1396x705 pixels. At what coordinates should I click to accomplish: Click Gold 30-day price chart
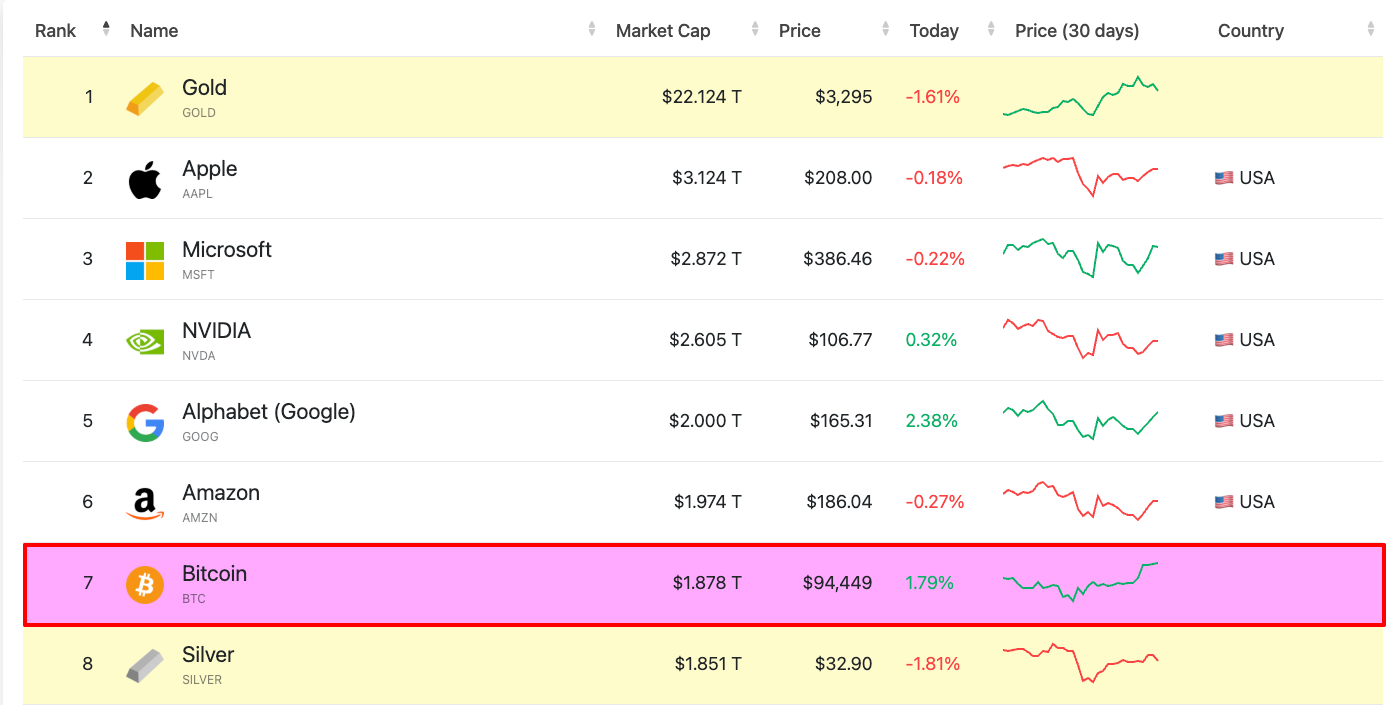(1081, 96)
